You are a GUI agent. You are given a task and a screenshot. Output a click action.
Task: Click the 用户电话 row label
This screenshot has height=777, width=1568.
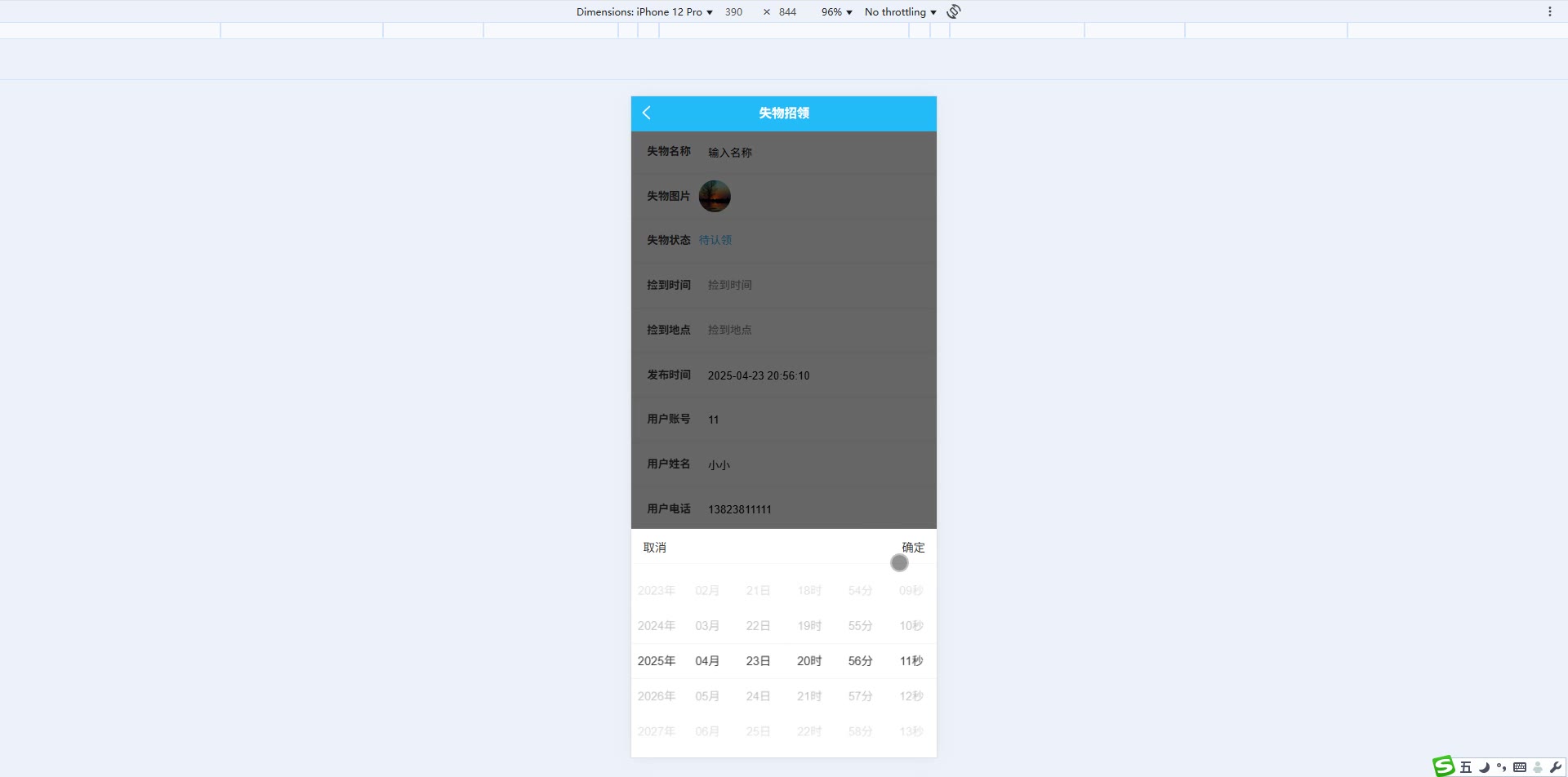669,508
